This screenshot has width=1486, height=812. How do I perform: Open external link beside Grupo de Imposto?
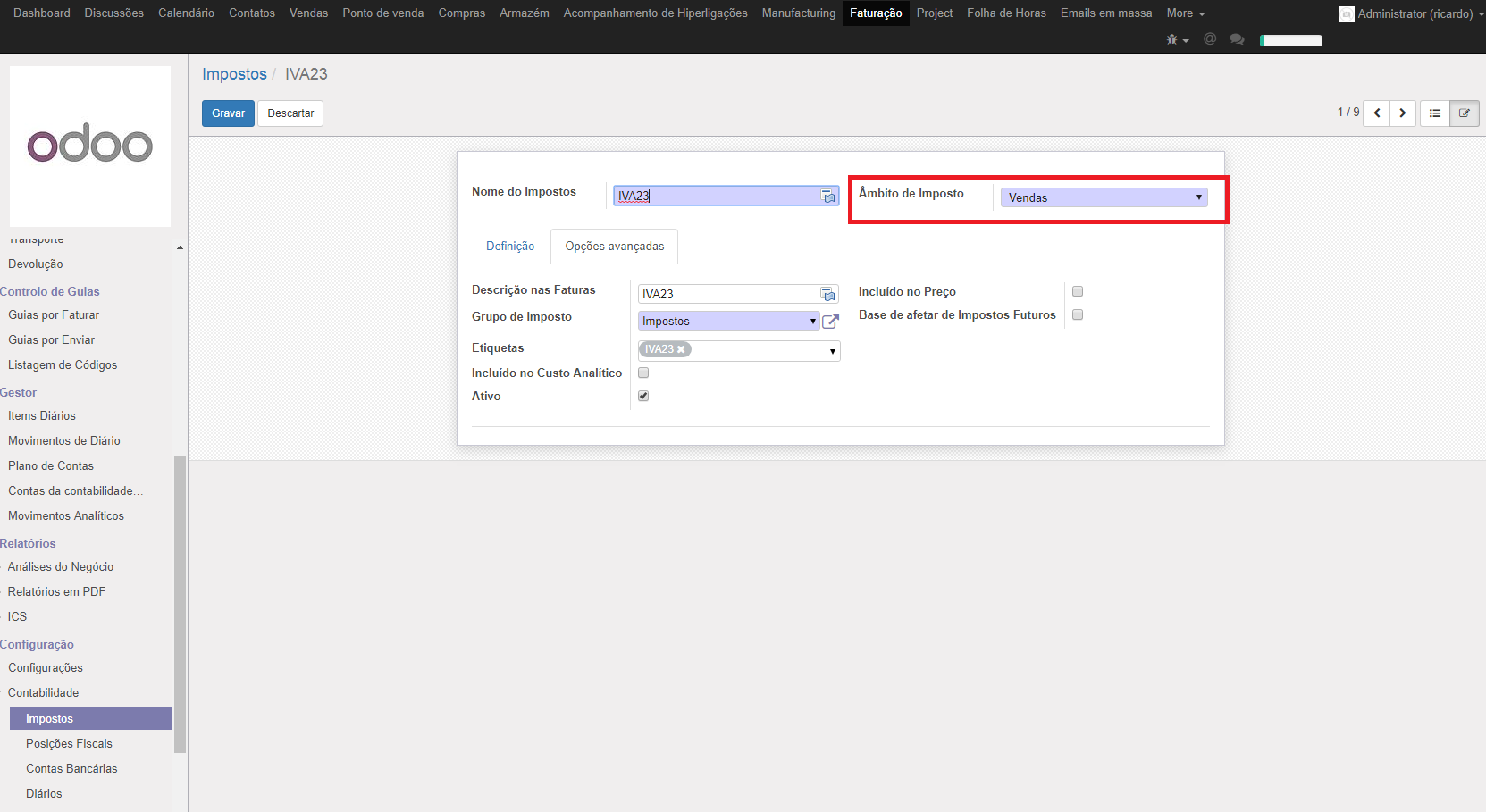pyautogui.click(x=830, y=322)
